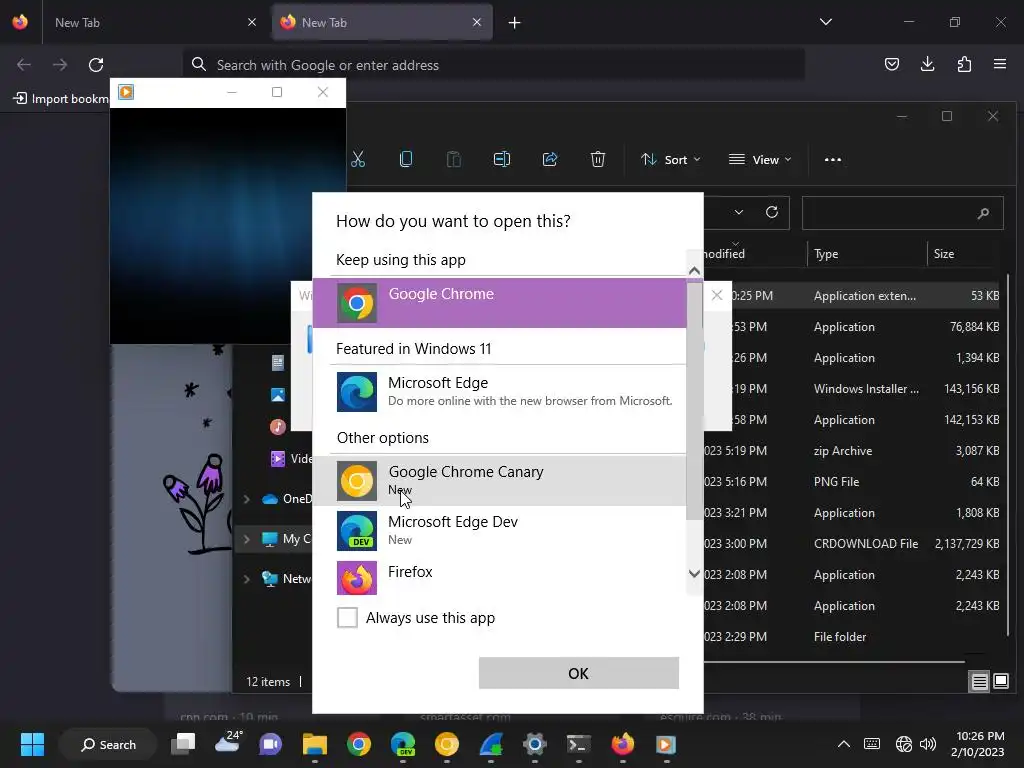
Task: Click the Firefox address bar
Action: (x=494, y=65)
